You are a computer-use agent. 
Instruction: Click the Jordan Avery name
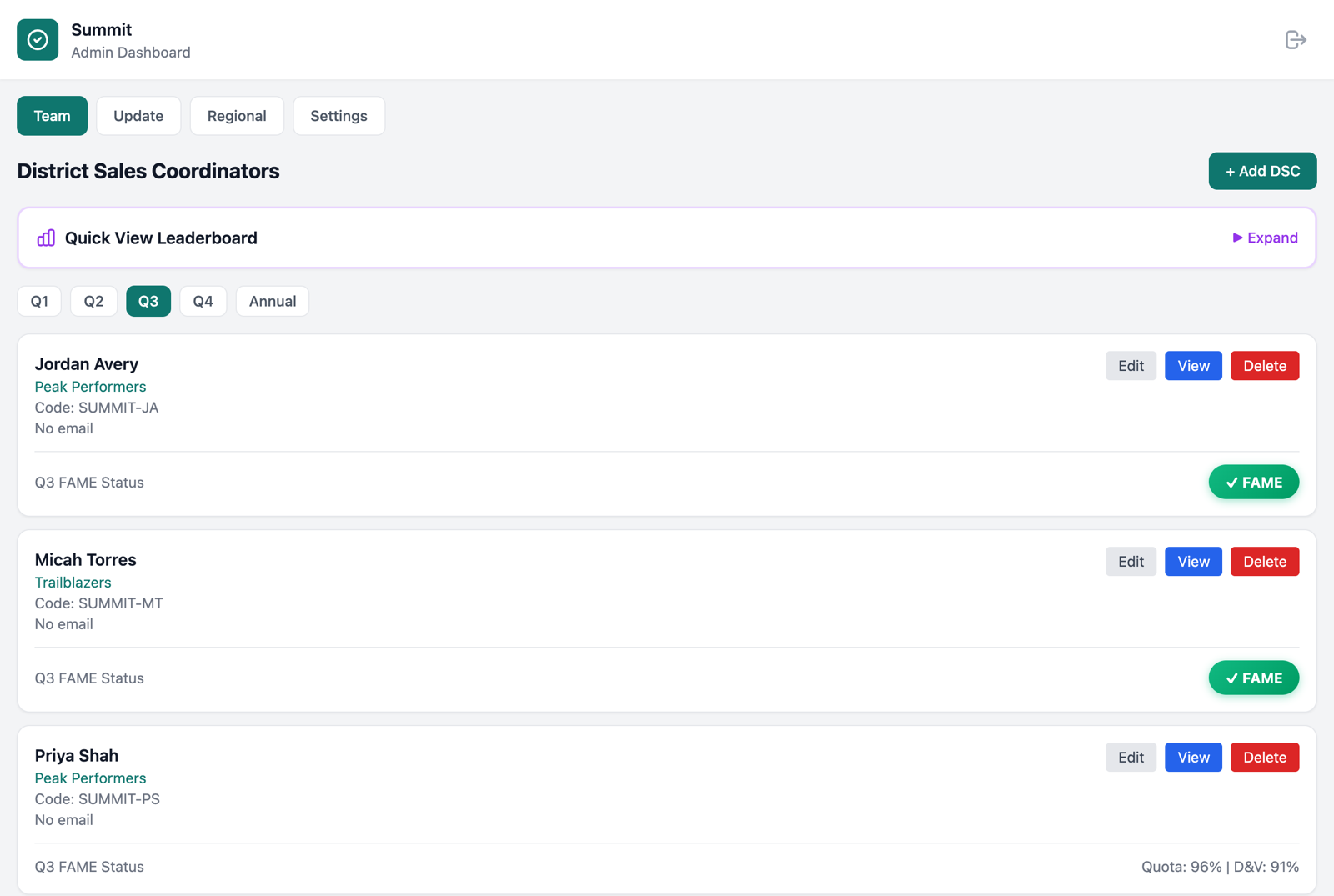click(87, 364)
